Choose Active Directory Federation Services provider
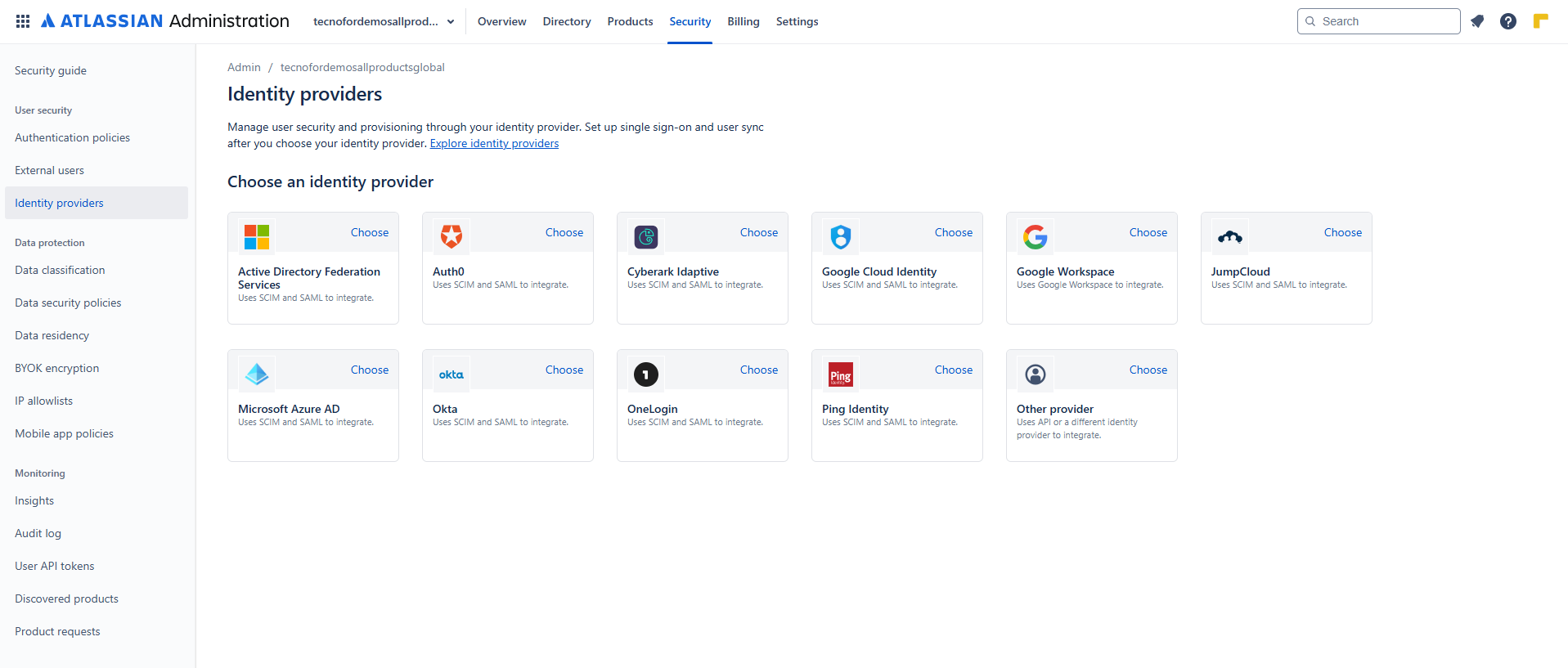Viewport: 1568px width, 668px height. tap(370, 232)
